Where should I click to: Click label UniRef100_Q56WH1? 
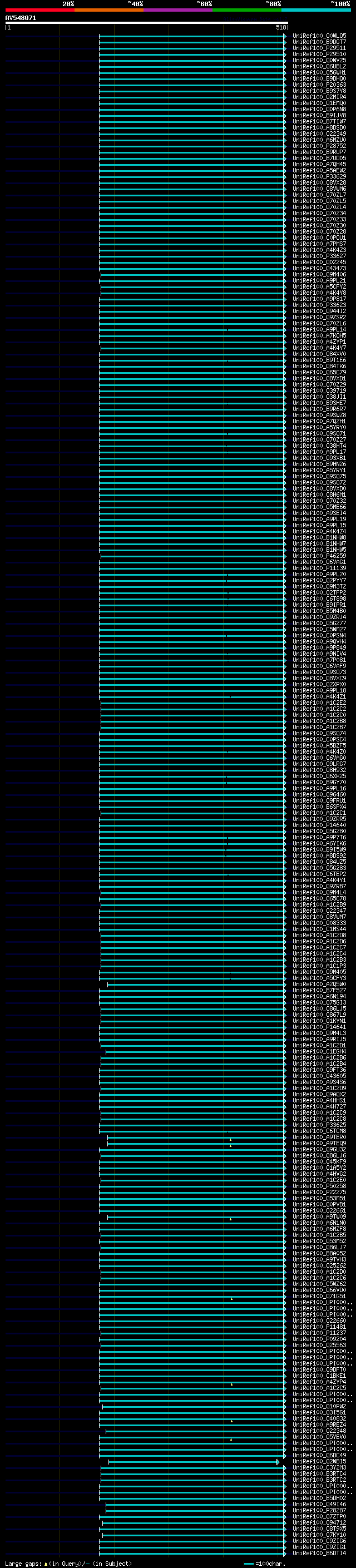coord(319,72)
